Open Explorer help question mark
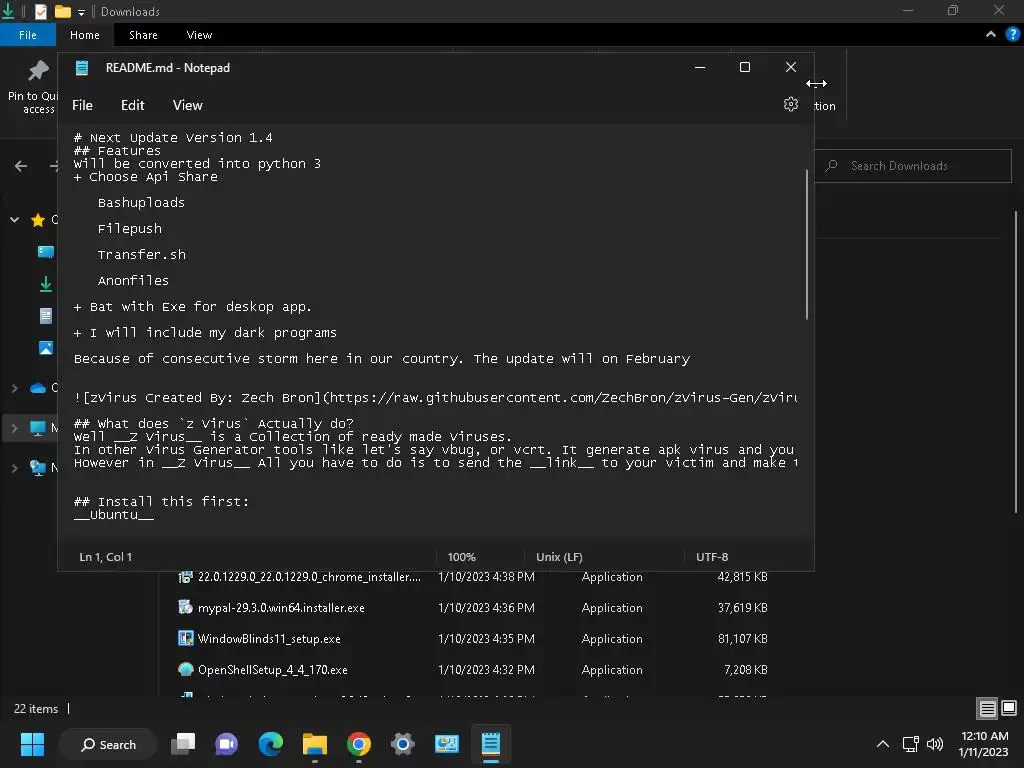 (1012, 35)
